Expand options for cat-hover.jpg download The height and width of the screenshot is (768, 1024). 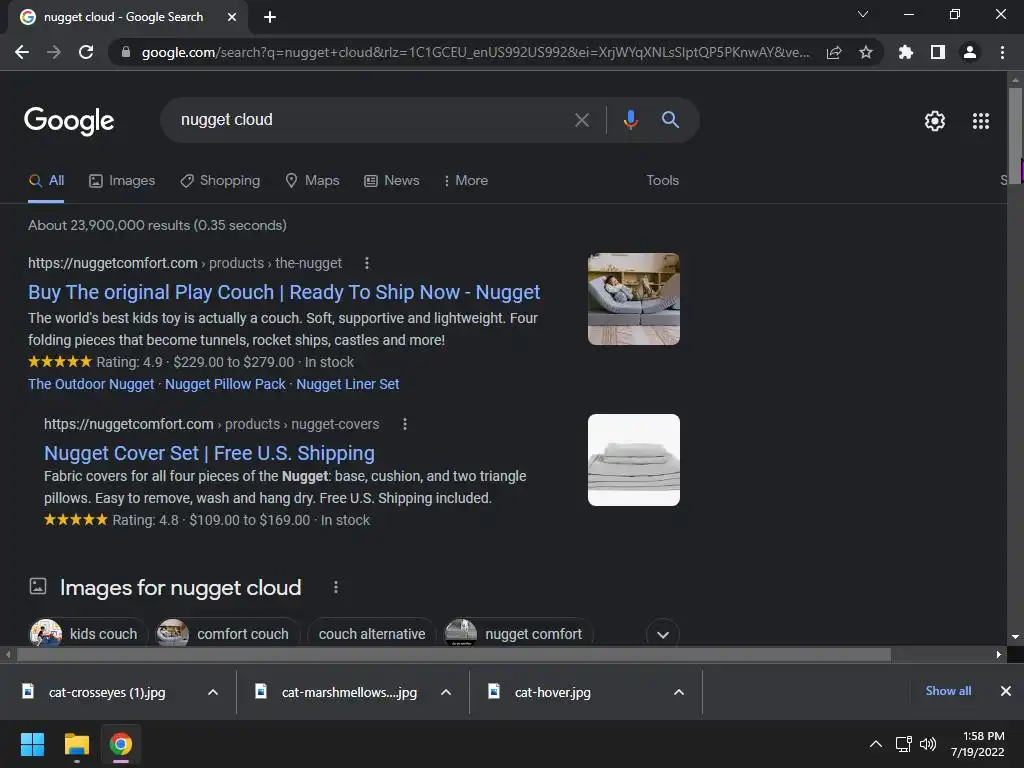pos(679,692)
